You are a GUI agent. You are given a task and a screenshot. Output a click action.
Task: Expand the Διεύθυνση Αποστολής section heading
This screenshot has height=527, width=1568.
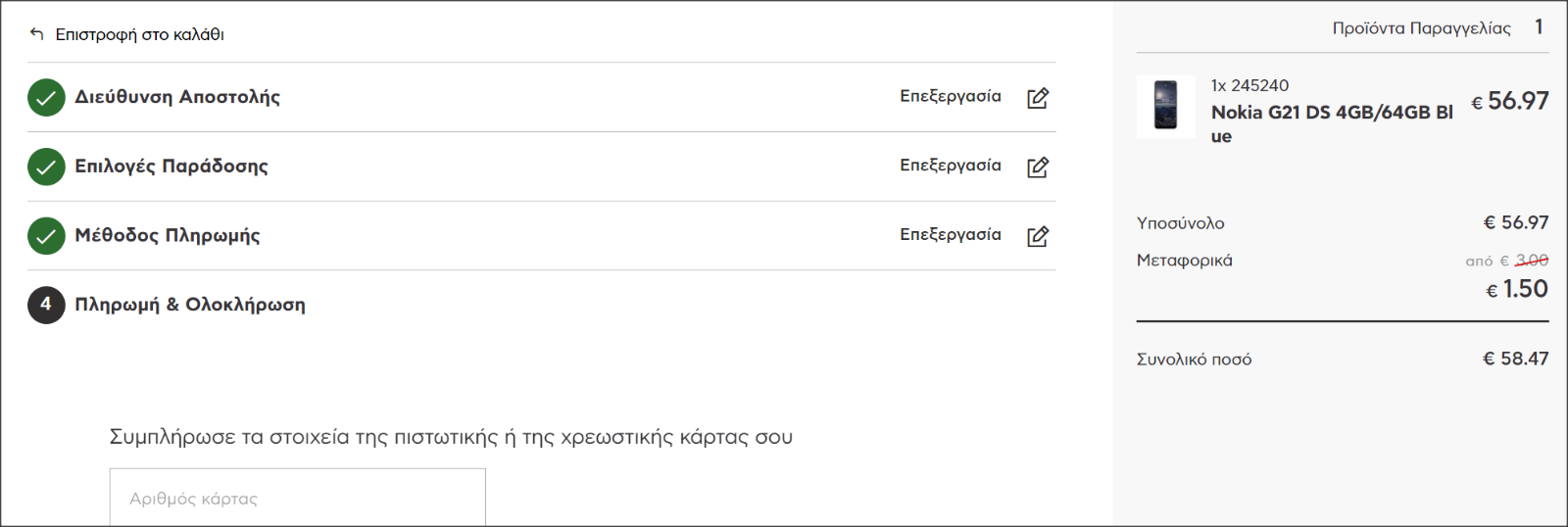pos(177,97)
